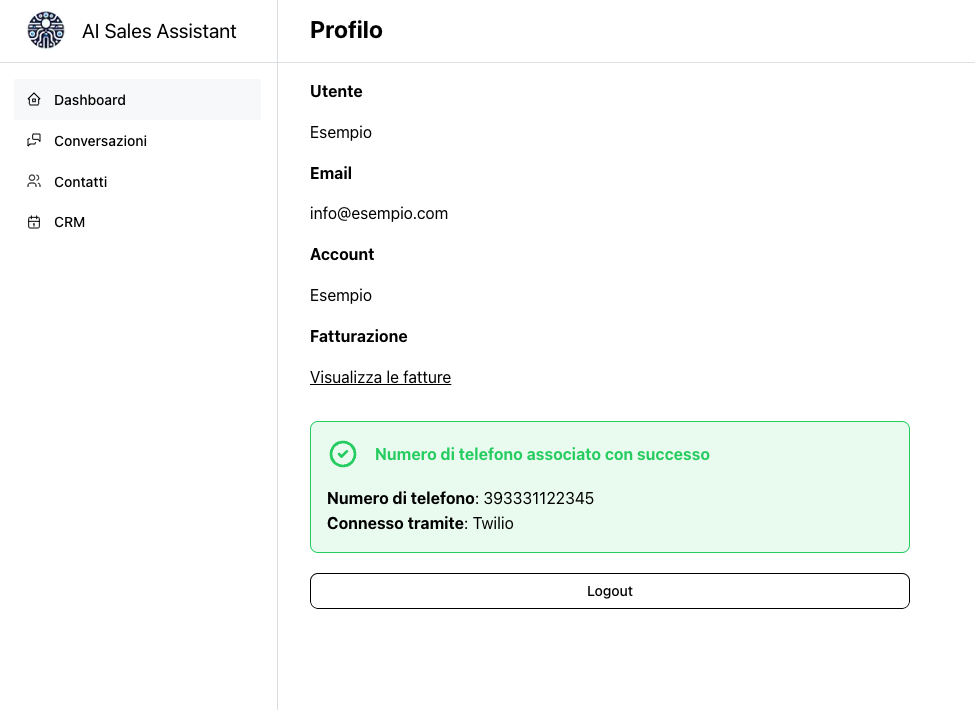This screenshot has height=710, width=975.
Task: Open the Dashboard menu item
Action: coord(137,99)
